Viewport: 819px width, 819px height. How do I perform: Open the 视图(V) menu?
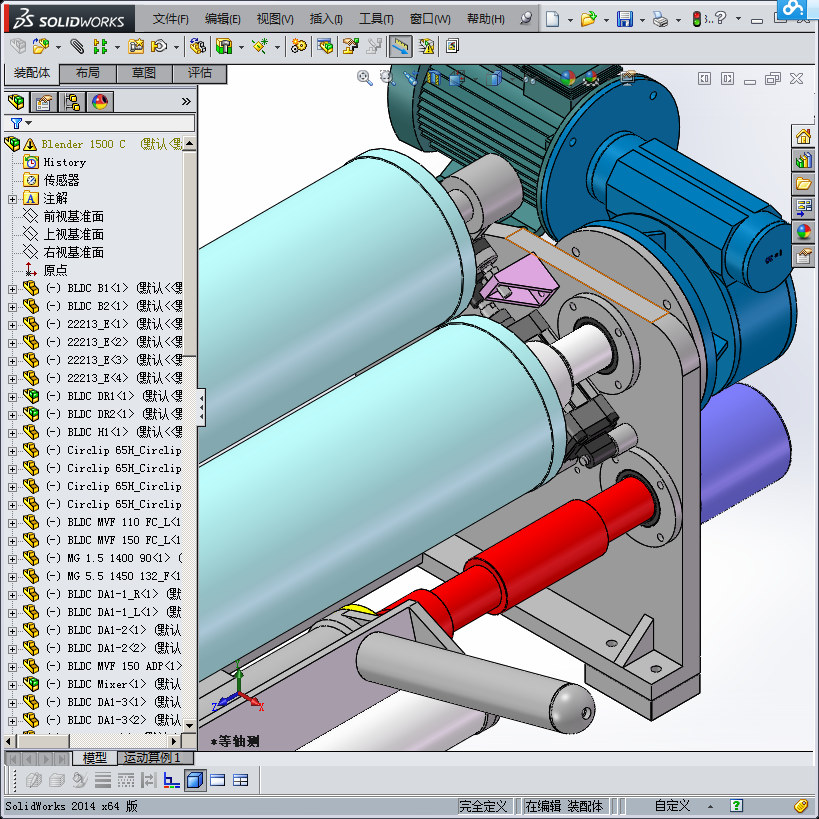click(x=275, y=19)
